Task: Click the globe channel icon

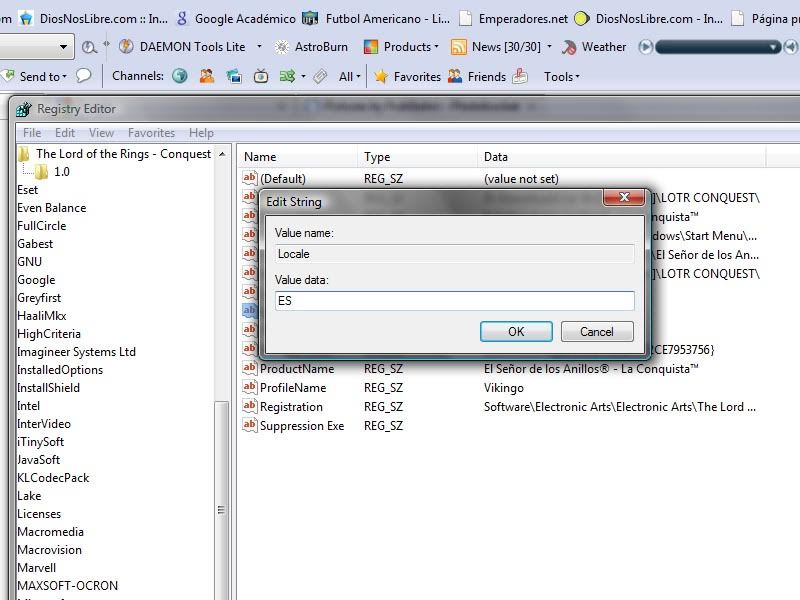Action: coord(180,76)
